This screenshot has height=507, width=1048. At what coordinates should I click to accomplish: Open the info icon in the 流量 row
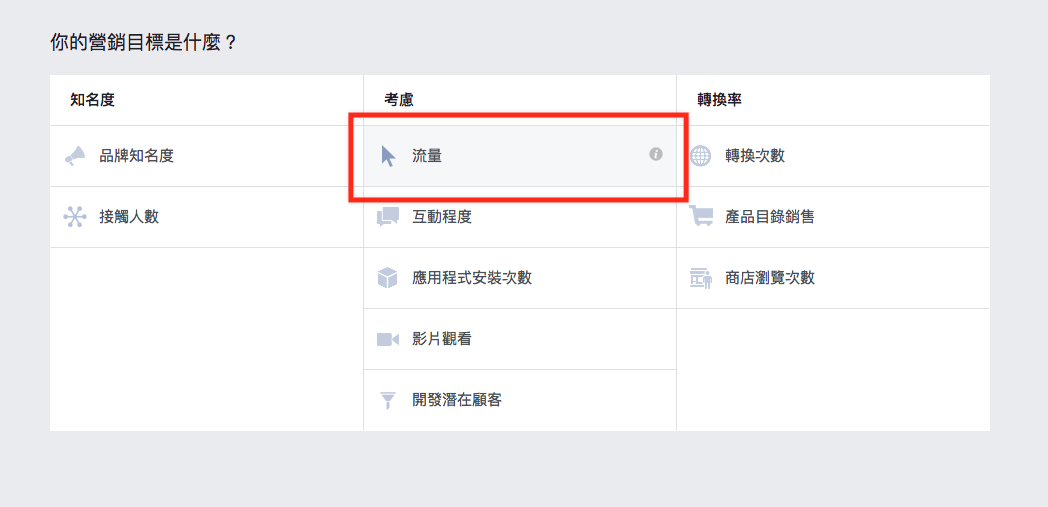tap(656, 154)
